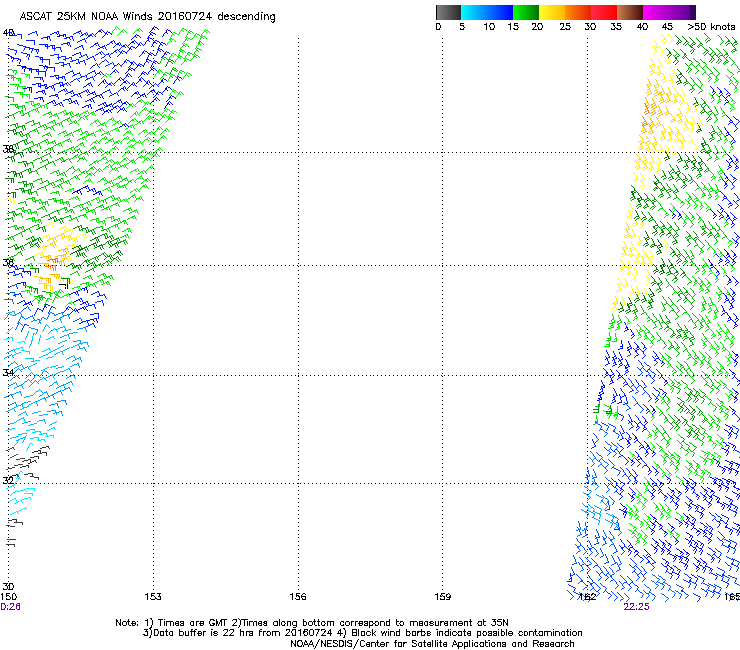This screenshot has height=650, width=740.
Task: Click the orange wind barbs in the right swath
Action: [x=649, y=116]
